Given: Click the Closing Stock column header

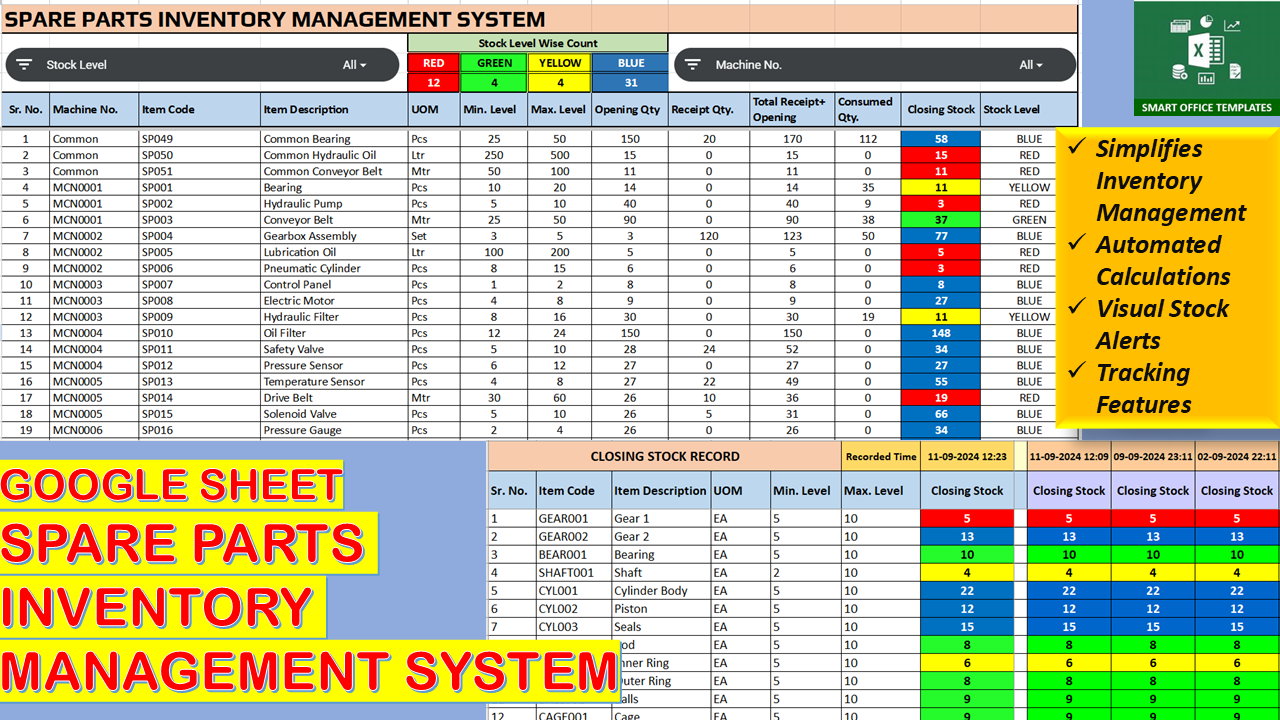Looking at the screenshot, I should click(940, 110).
